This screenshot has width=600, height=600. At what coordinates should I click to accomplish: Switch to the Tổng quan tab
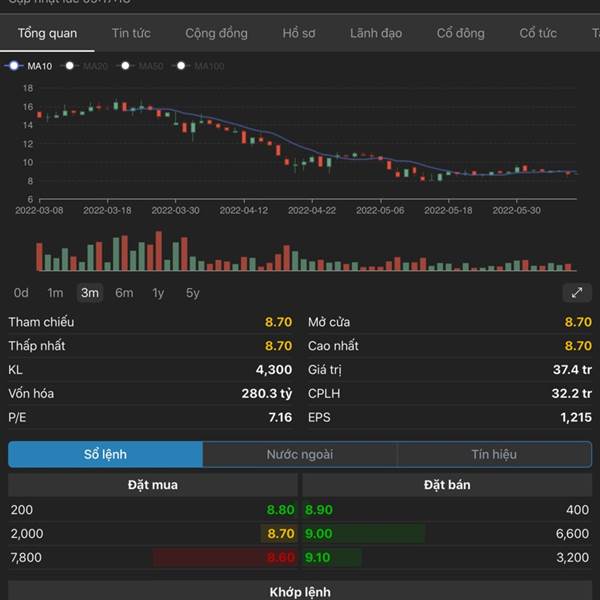click(47, 33)
